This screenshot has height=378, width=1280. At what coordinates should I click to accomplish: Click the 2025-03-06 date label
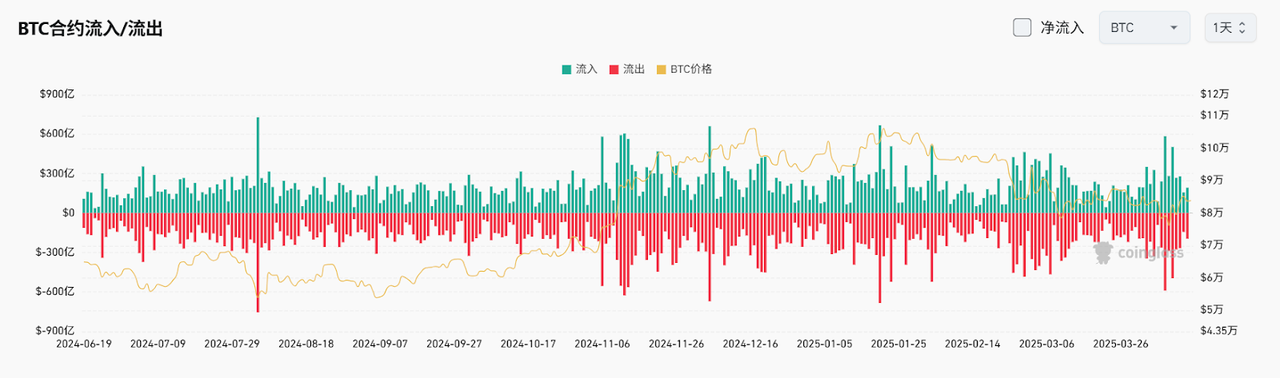tap(1046, 343)
